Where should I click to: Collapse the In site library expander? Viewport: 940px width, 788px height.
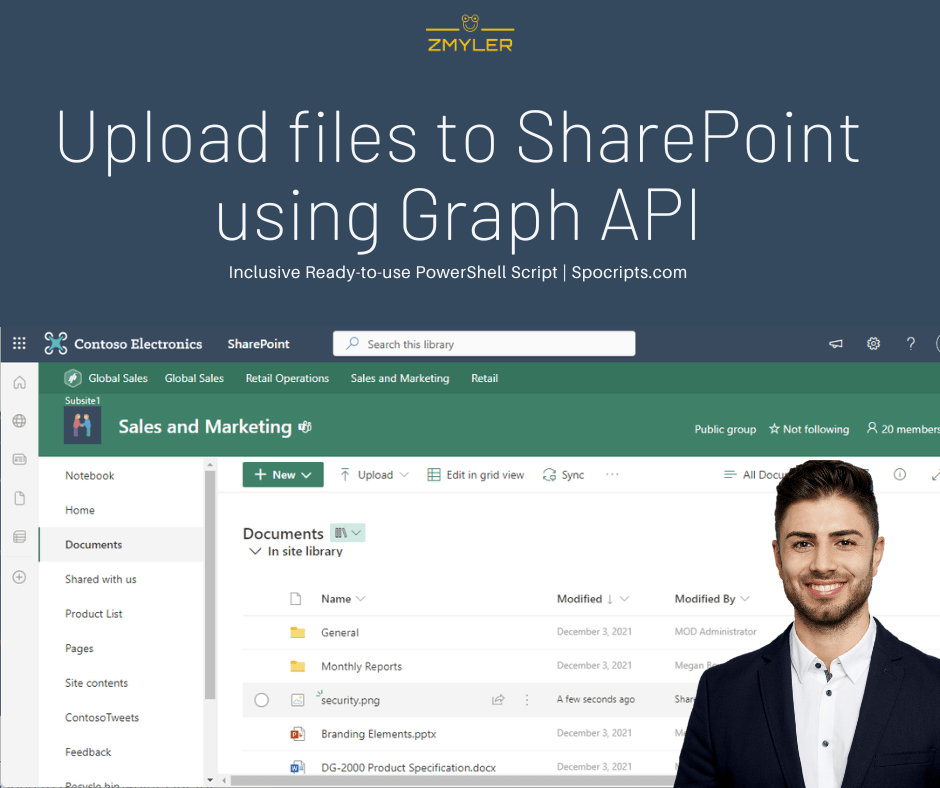(x=256, y=550)
